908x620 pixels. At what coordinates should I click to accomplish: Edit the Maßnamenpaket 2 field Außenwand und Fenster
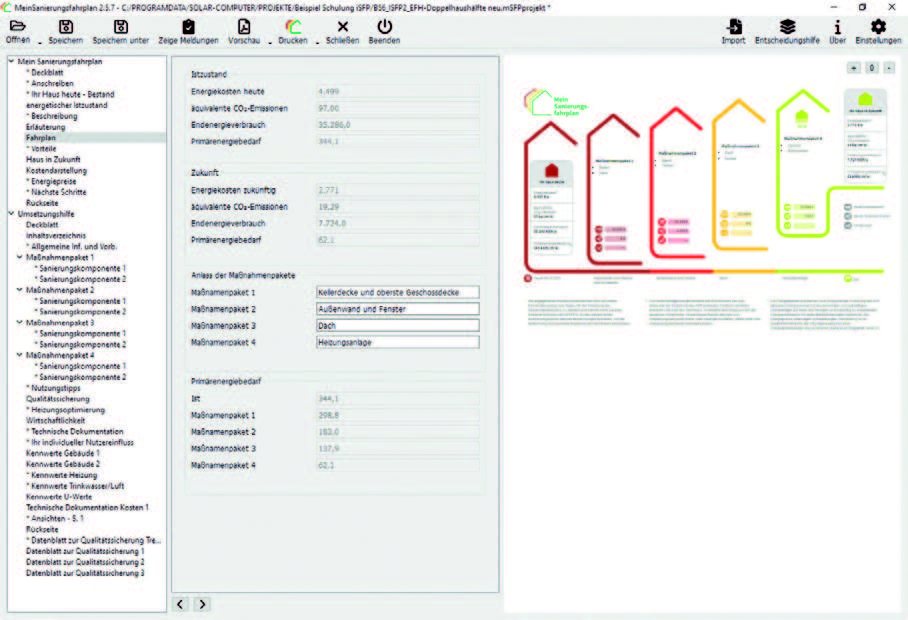coord(398,309)
